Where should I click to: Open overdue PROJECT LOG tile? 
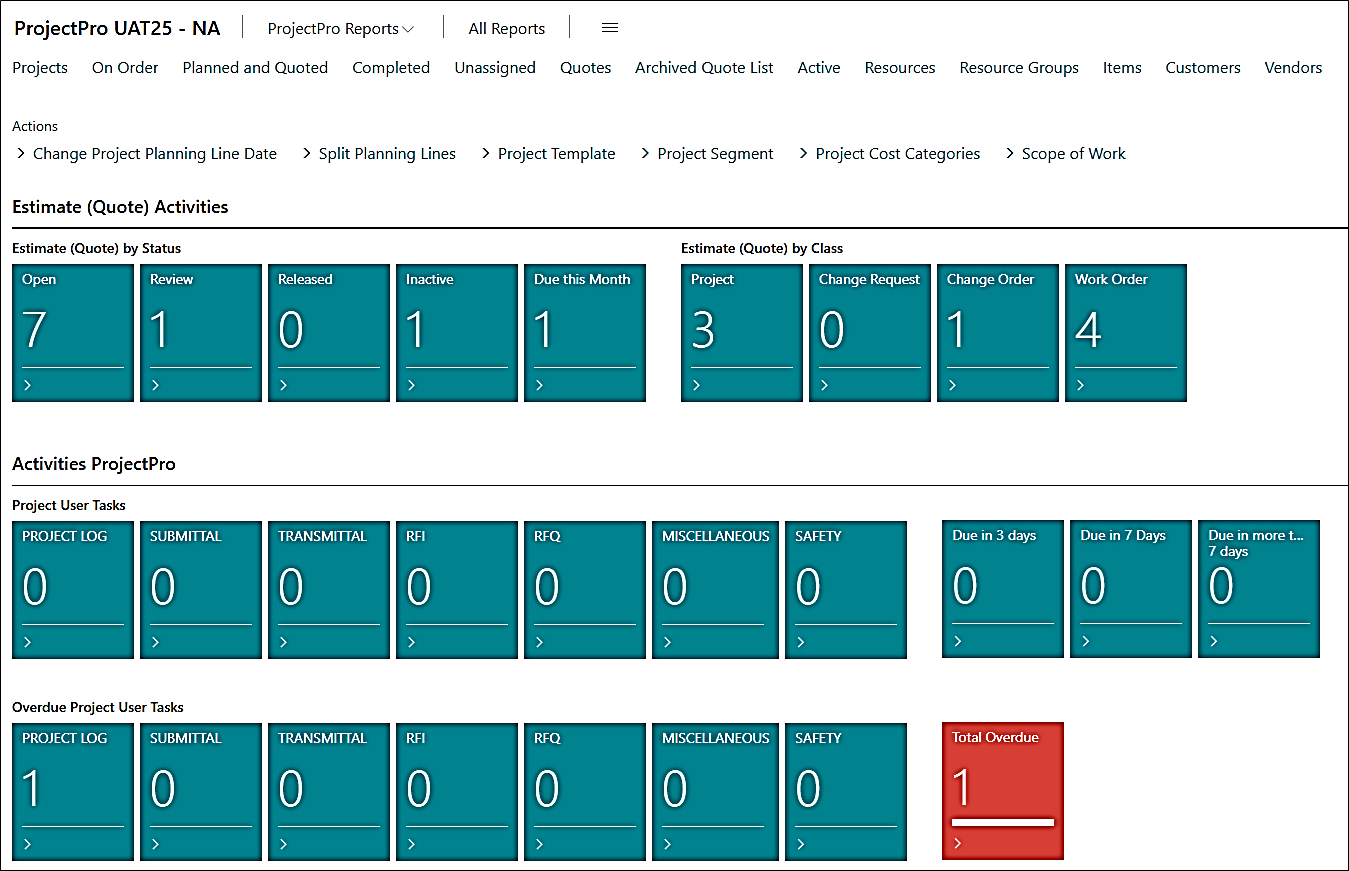click(x=73, y=792)
